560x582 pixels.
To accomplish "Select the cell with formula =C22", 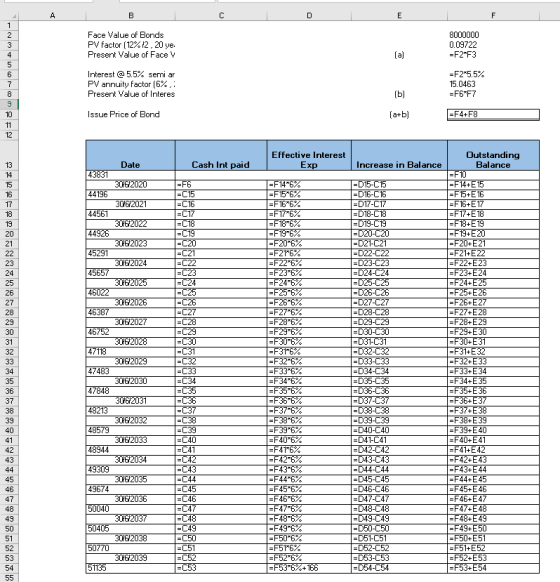I will (x=221, y=264).
